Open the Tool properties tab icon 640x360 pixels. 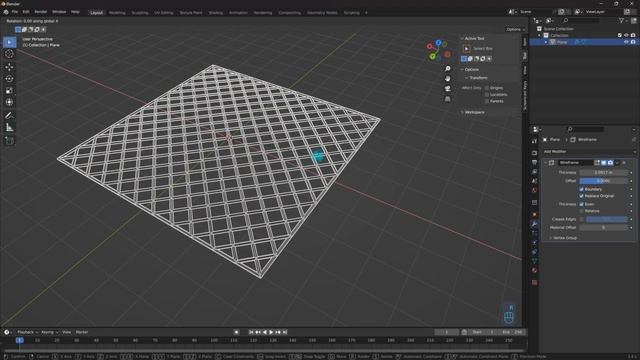tap(534, 141)
